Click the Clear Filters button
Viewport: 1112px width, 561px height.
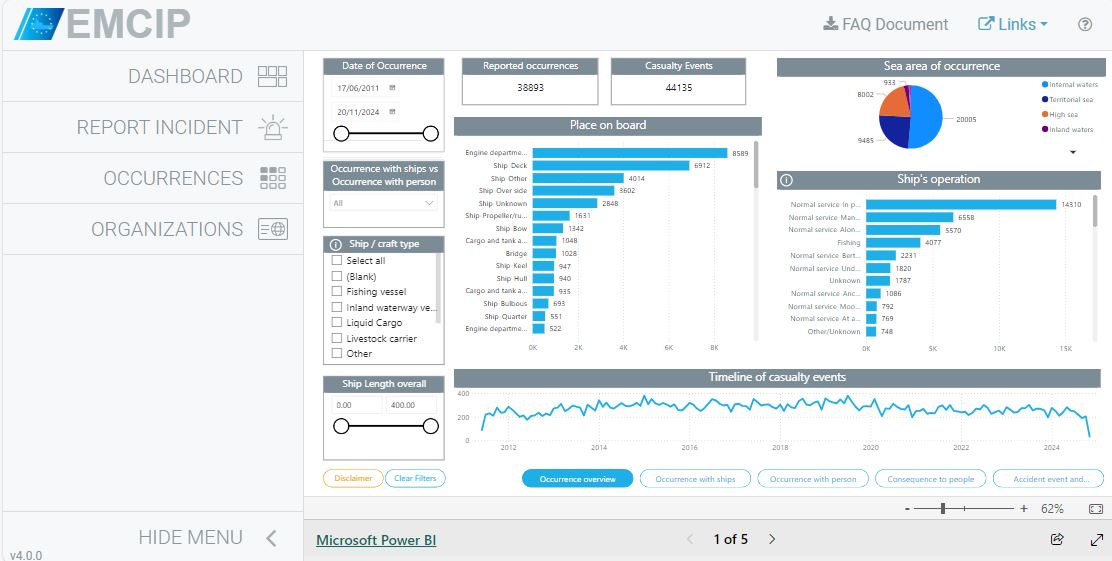[x=416, y=478]
